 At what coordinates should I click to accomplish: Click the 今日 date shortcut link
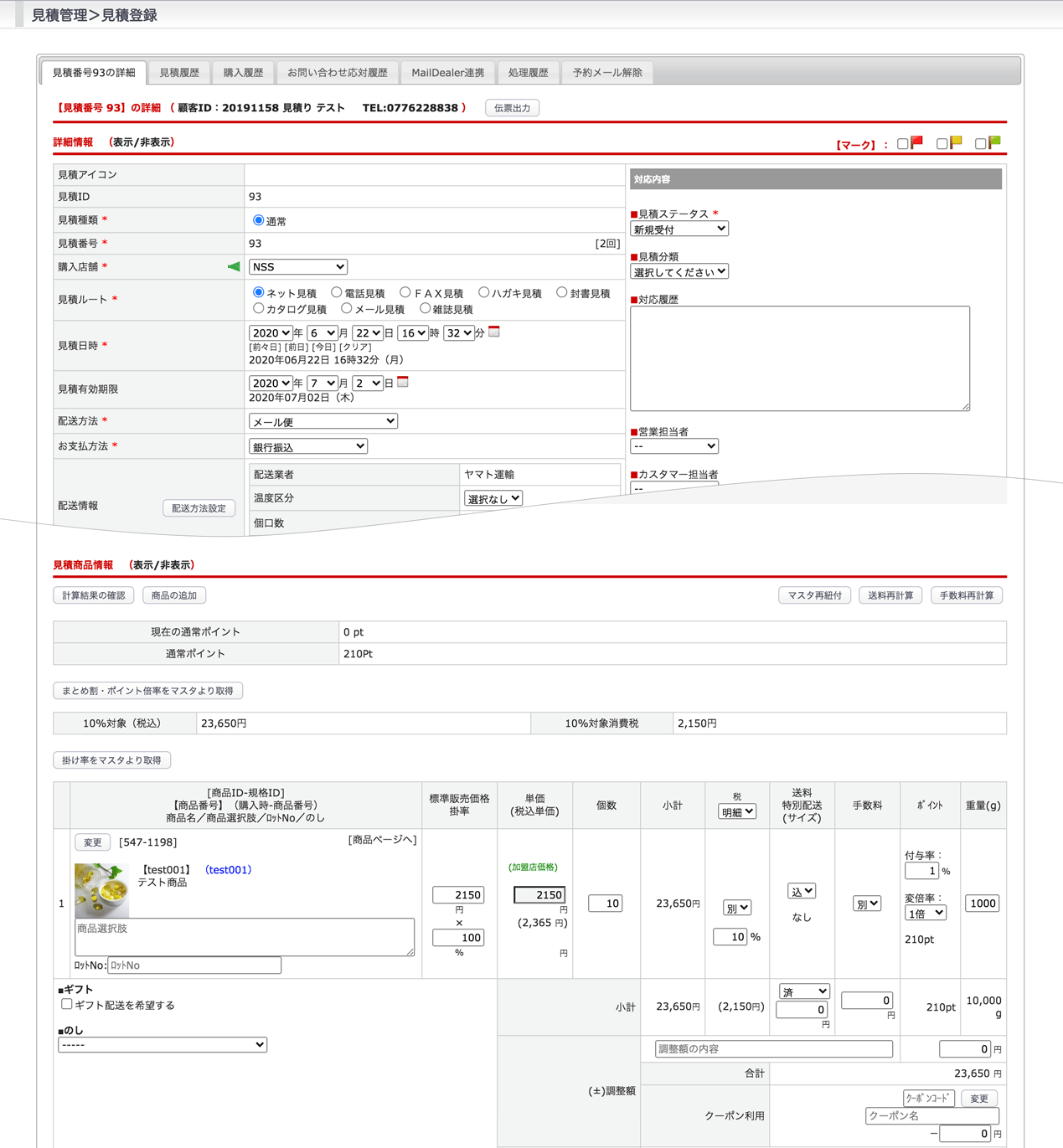coord(323,347)
